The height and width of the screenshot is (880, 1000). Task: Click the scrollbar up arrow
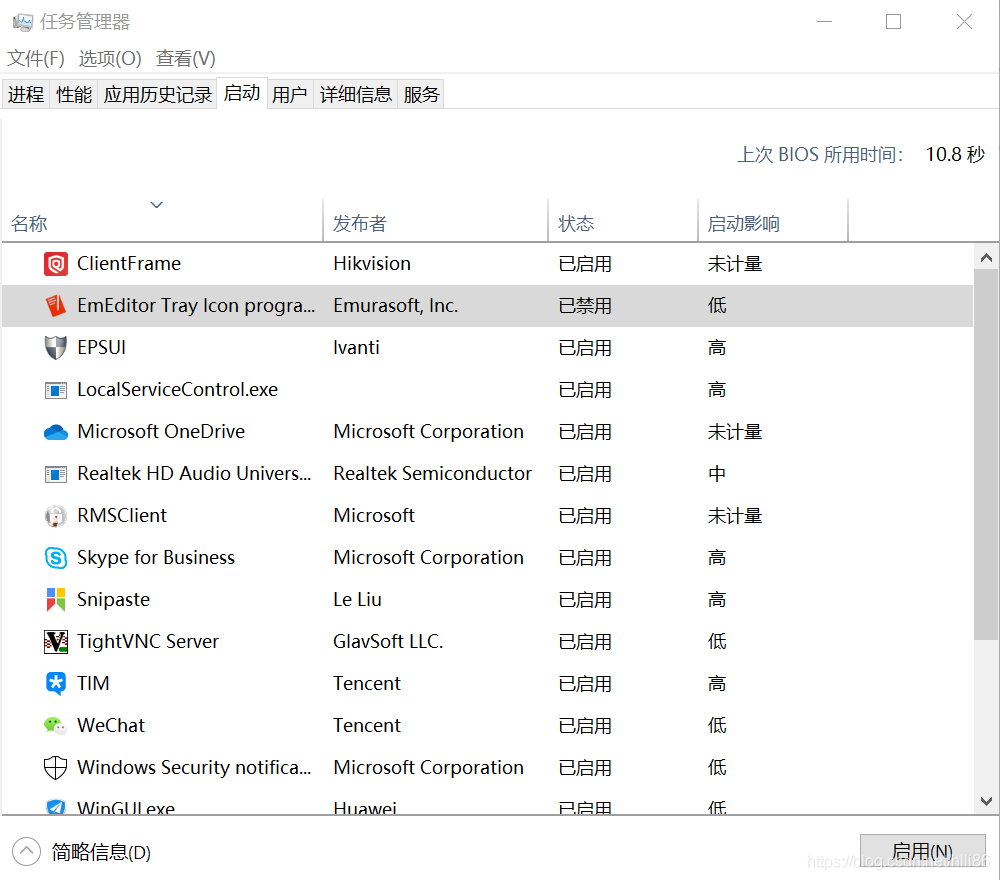click(x=986, y=258)
